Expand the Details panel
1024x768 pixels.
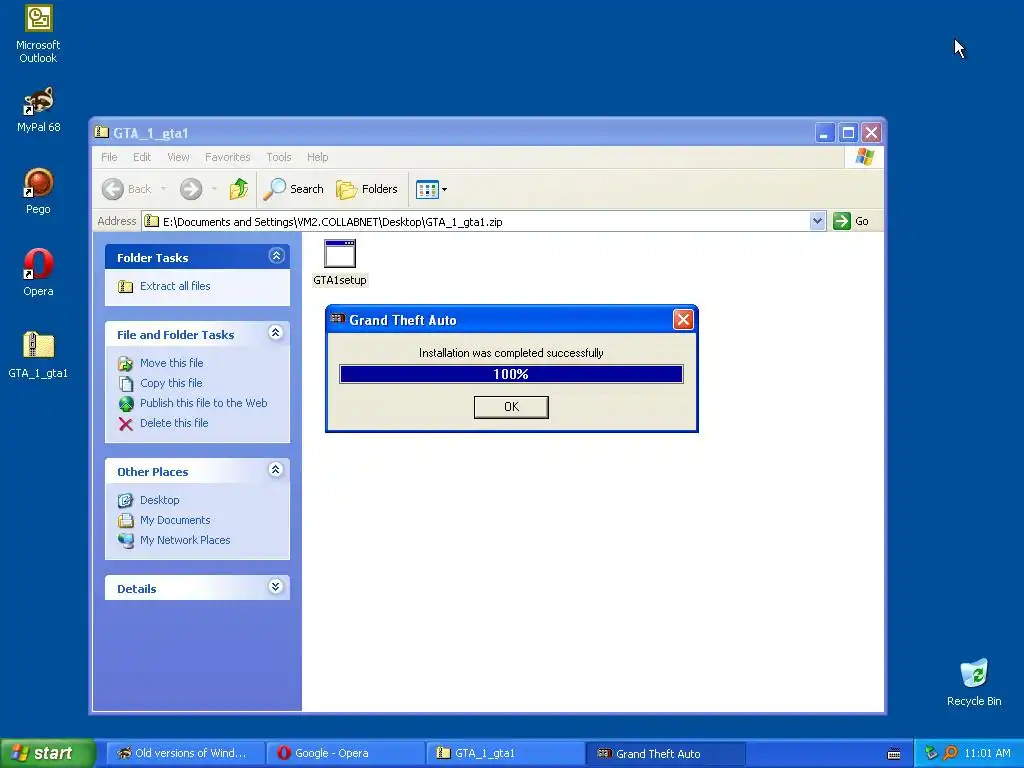coord(276,586)
